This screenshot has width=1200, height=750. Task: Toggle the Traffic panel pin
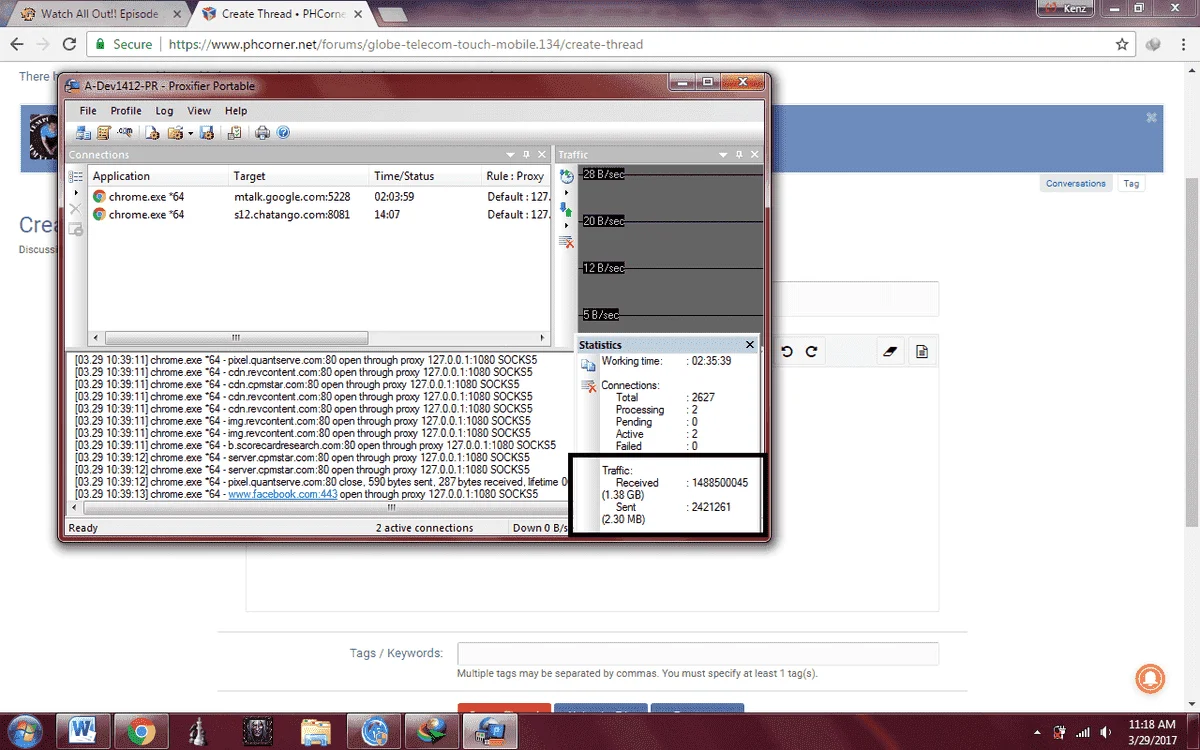[739, 155]
